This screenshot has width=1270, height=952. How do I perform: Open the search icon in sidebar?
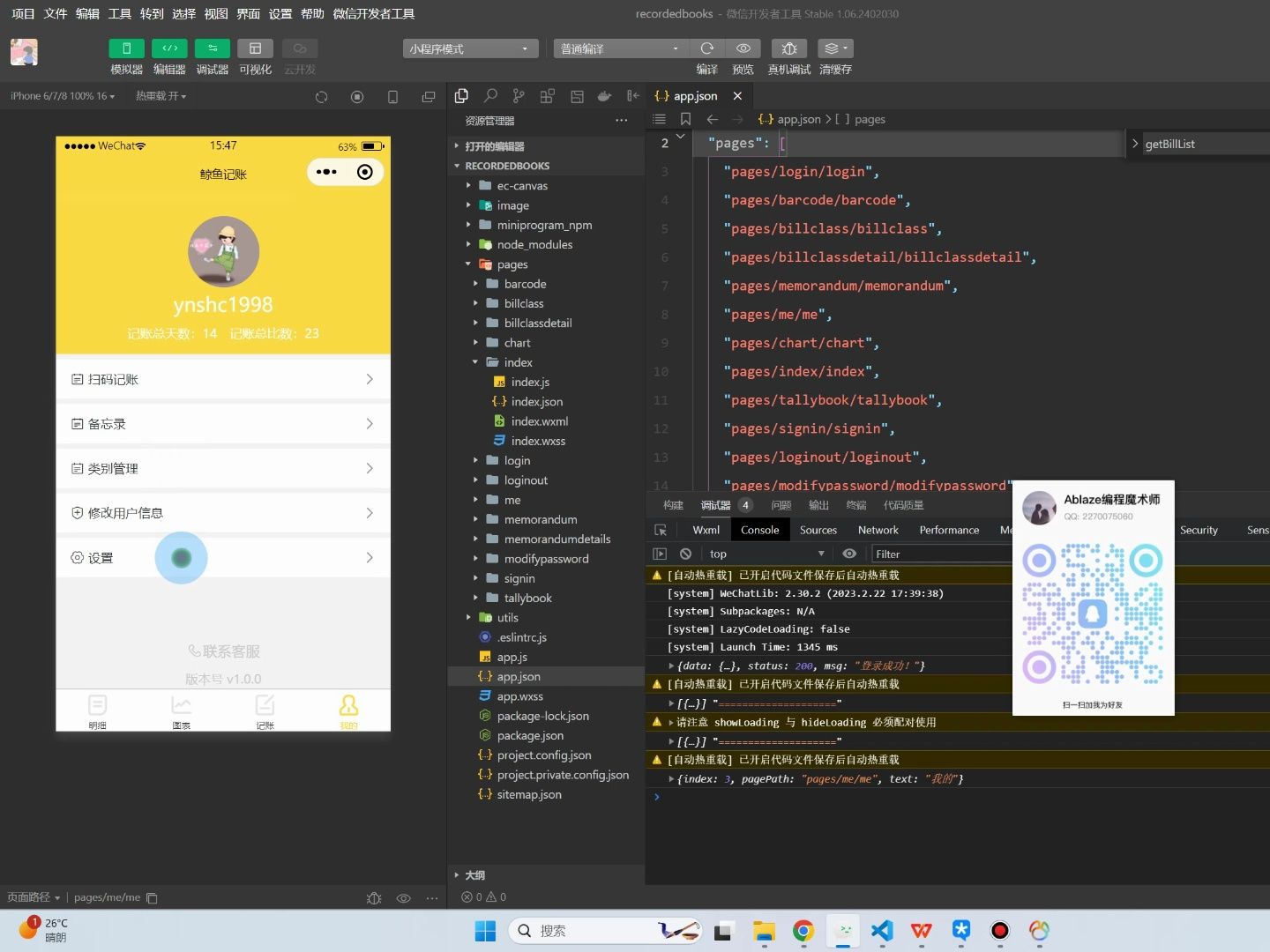[490, 96]
